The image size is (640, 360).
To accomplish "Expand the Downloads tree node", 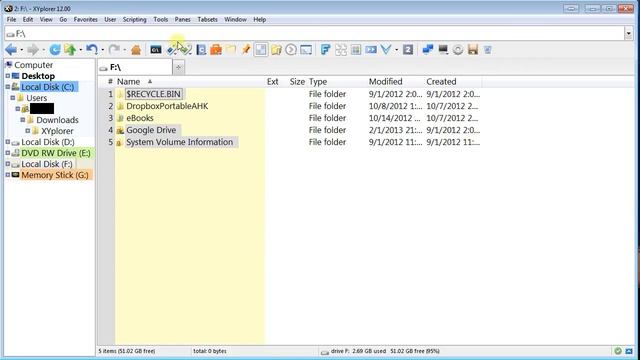I will (x=23, y=120).
